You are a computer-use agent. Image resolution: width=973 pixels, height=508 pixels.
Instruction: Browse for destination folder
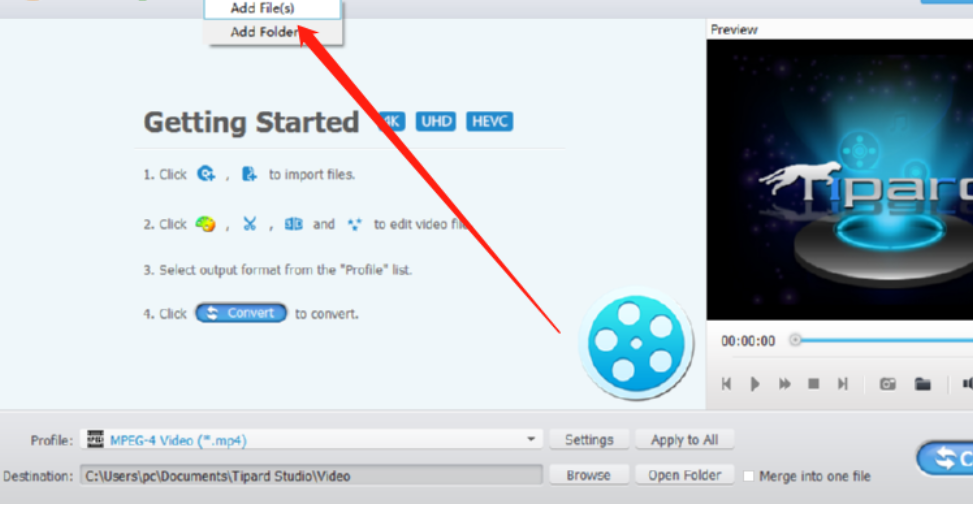coord(588,475)
